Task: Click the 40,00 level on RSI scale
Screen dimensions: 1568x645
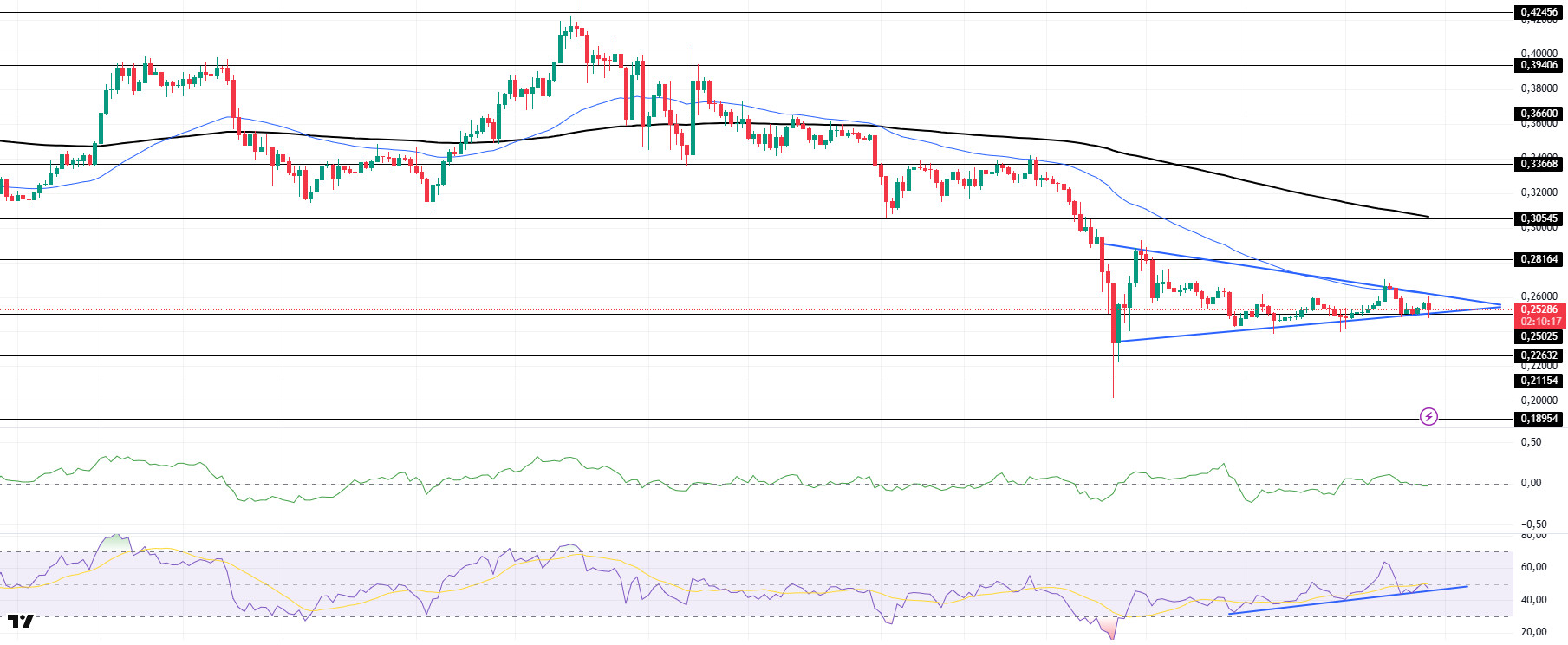Action: point(1534,600)
